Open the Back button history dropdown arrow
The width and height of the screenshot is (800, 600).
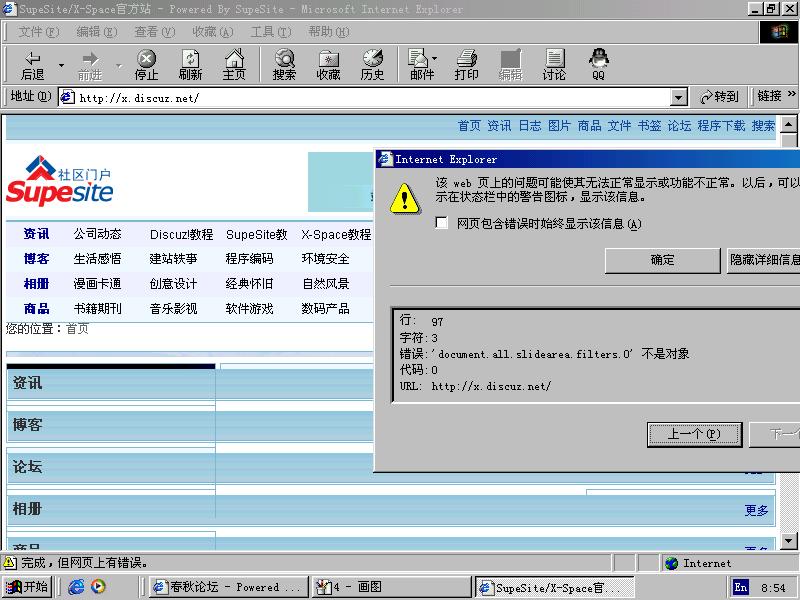pos(61,65)
